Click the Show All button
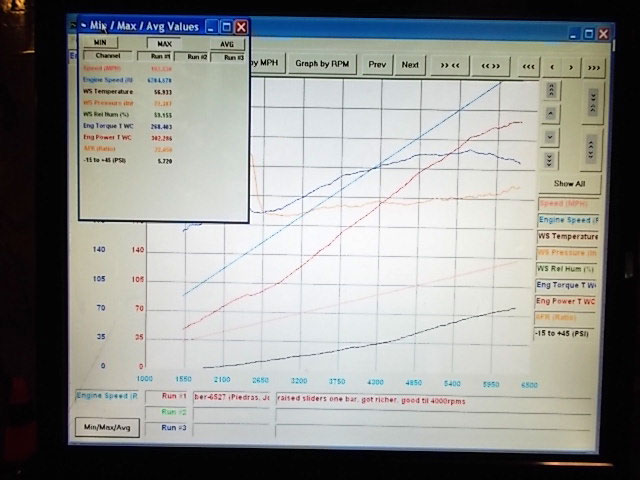Screen dimensions: 640x480 [x=569, y=184]
